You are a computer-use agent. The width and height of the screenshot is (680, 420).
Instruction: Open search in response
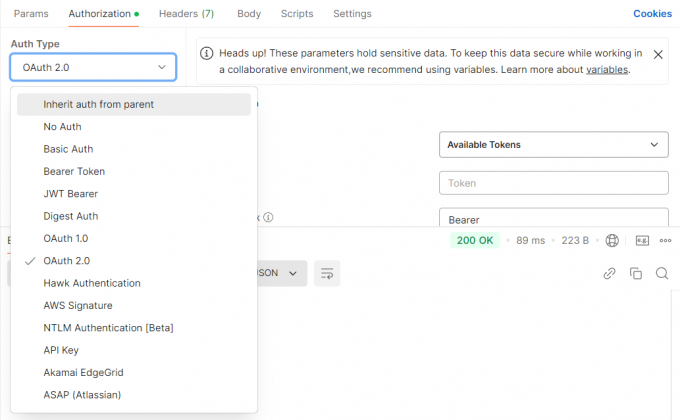pyautogui.click(x=662, y=273)
